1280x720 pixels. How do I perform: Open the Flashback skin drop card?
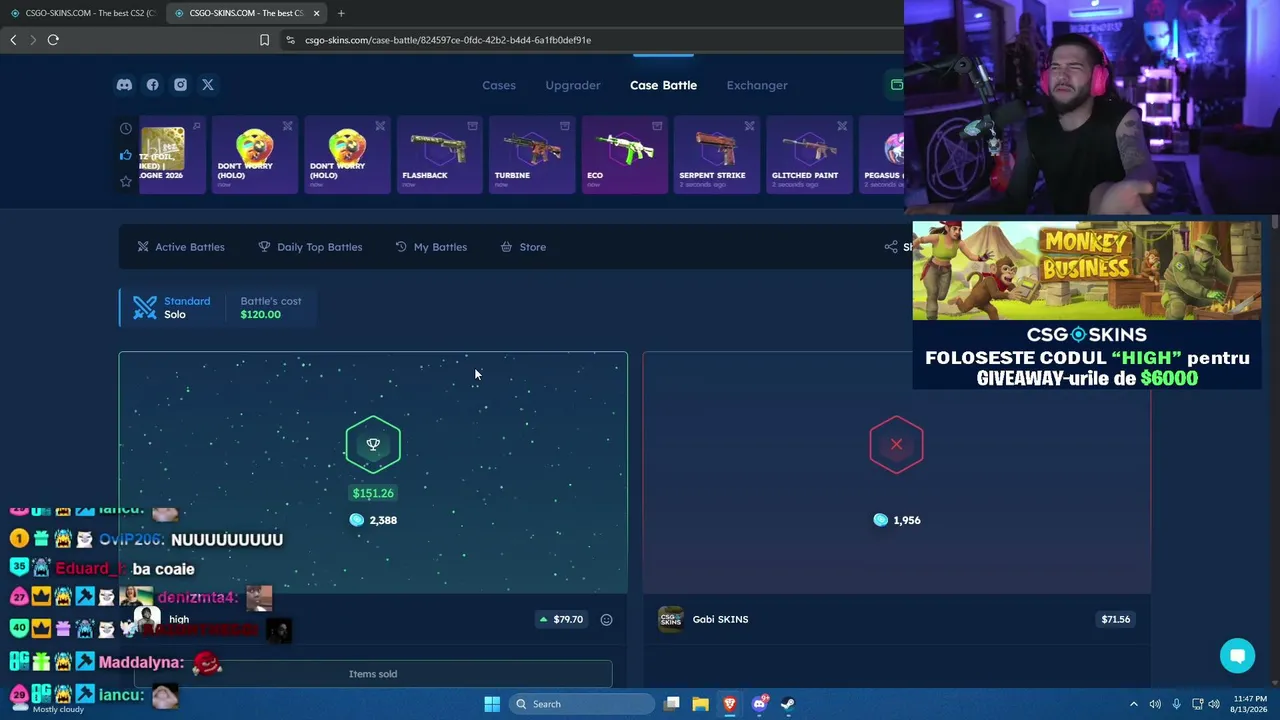click(439, 155)
